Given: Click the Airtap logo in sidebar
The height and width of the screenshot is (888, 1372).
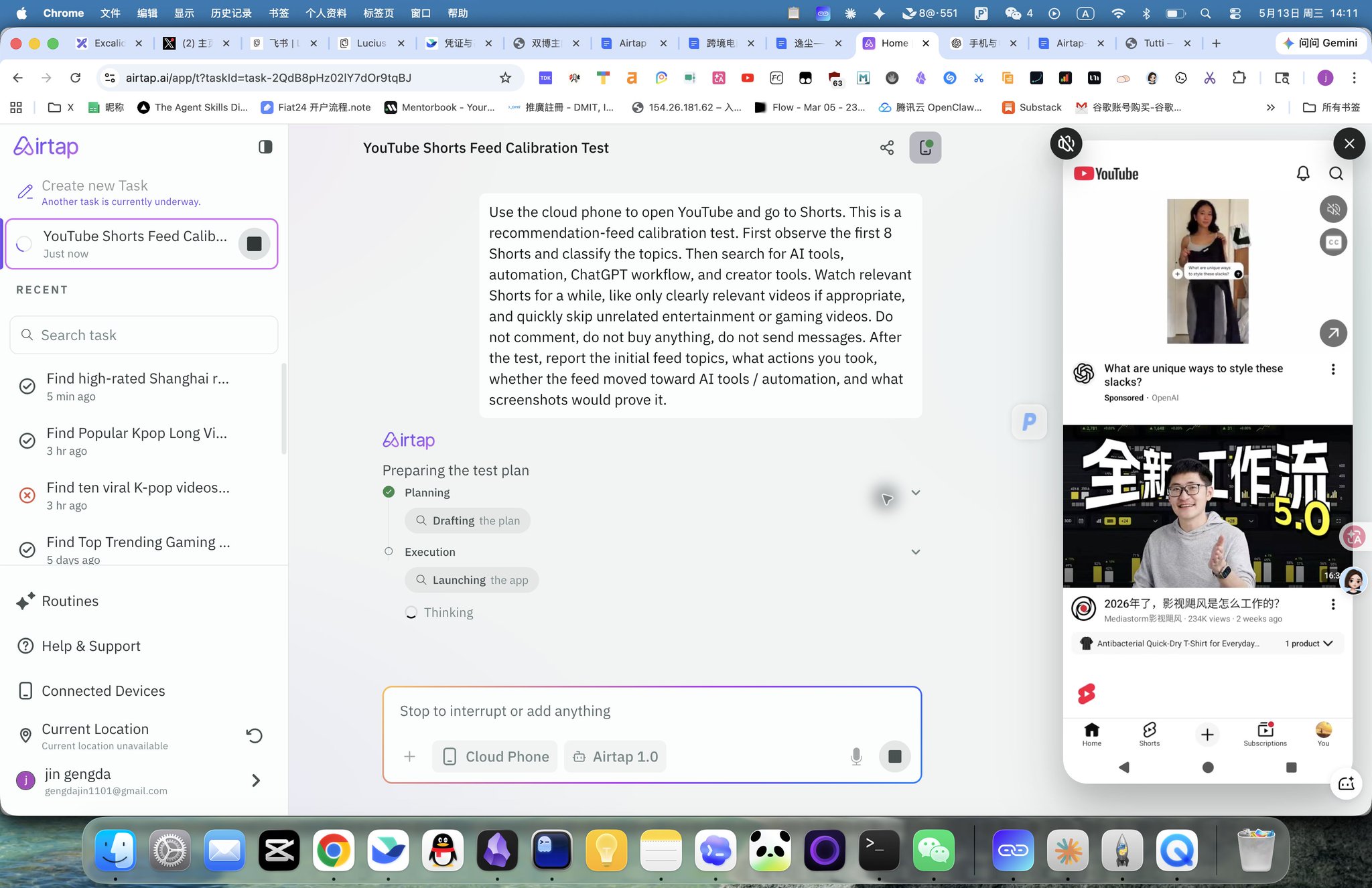Looking at the screenshot, I should click(46, 147).
